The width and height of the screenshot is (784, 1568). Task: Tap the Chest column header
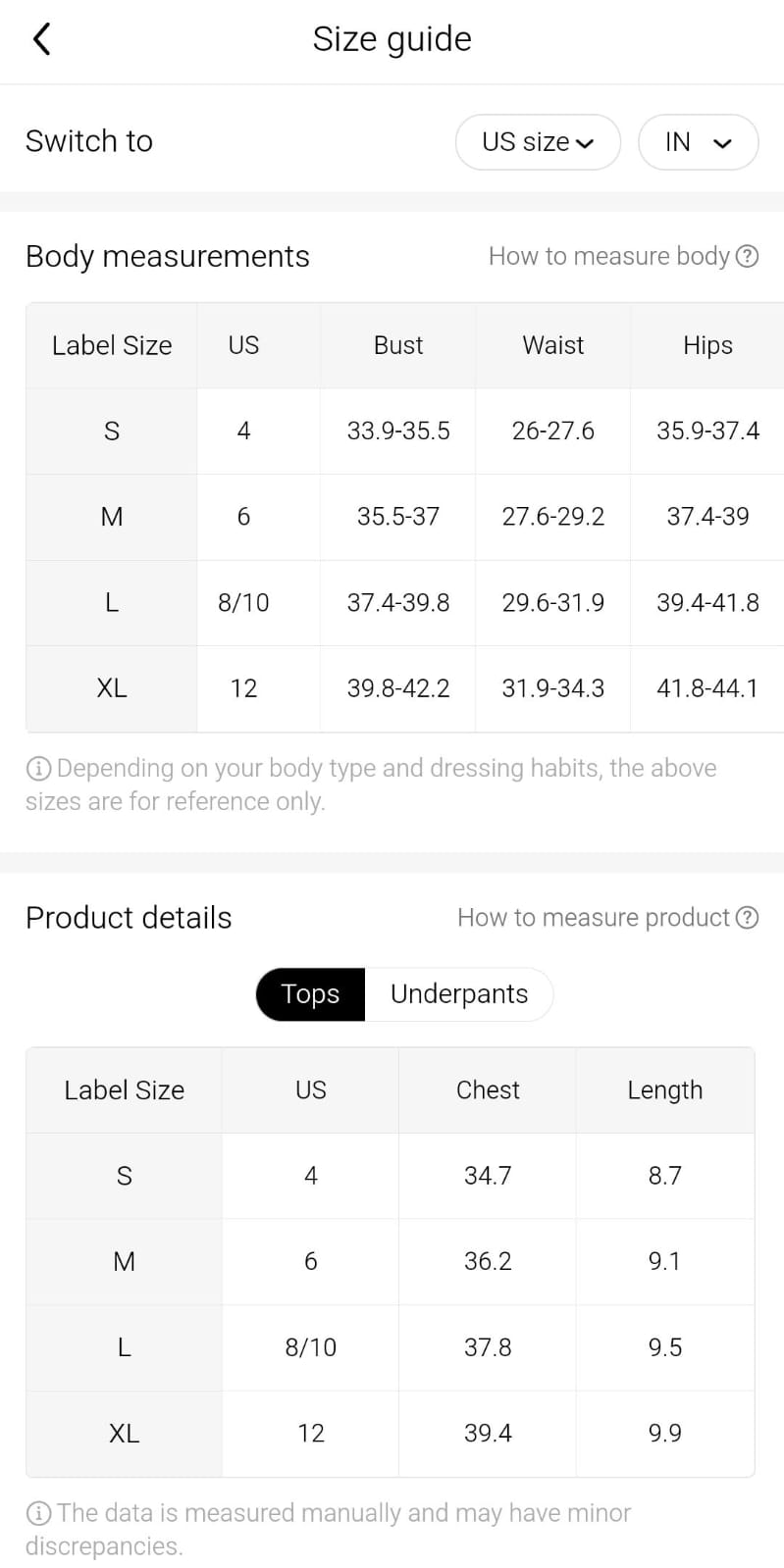488,1089
